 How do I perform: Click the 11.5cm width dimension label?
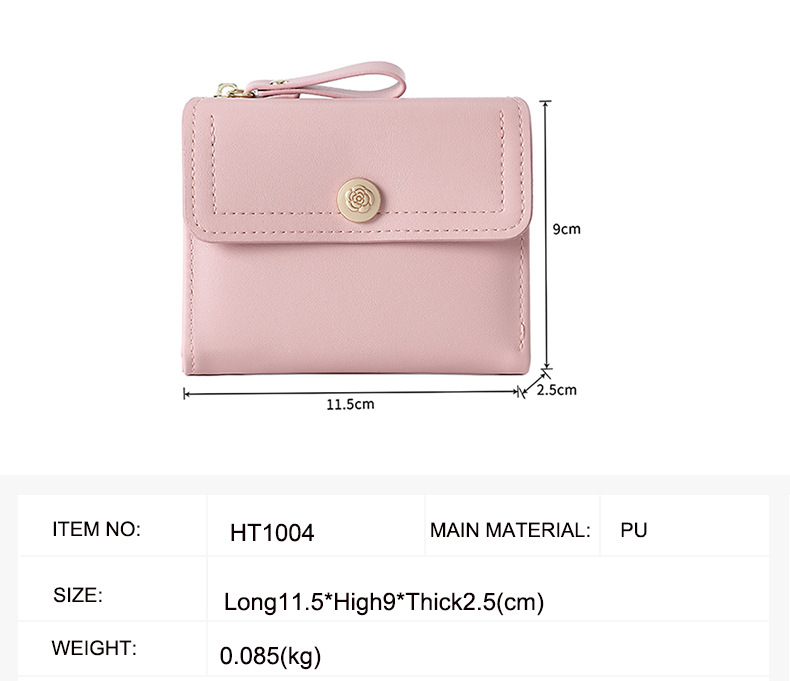(350, 404)
